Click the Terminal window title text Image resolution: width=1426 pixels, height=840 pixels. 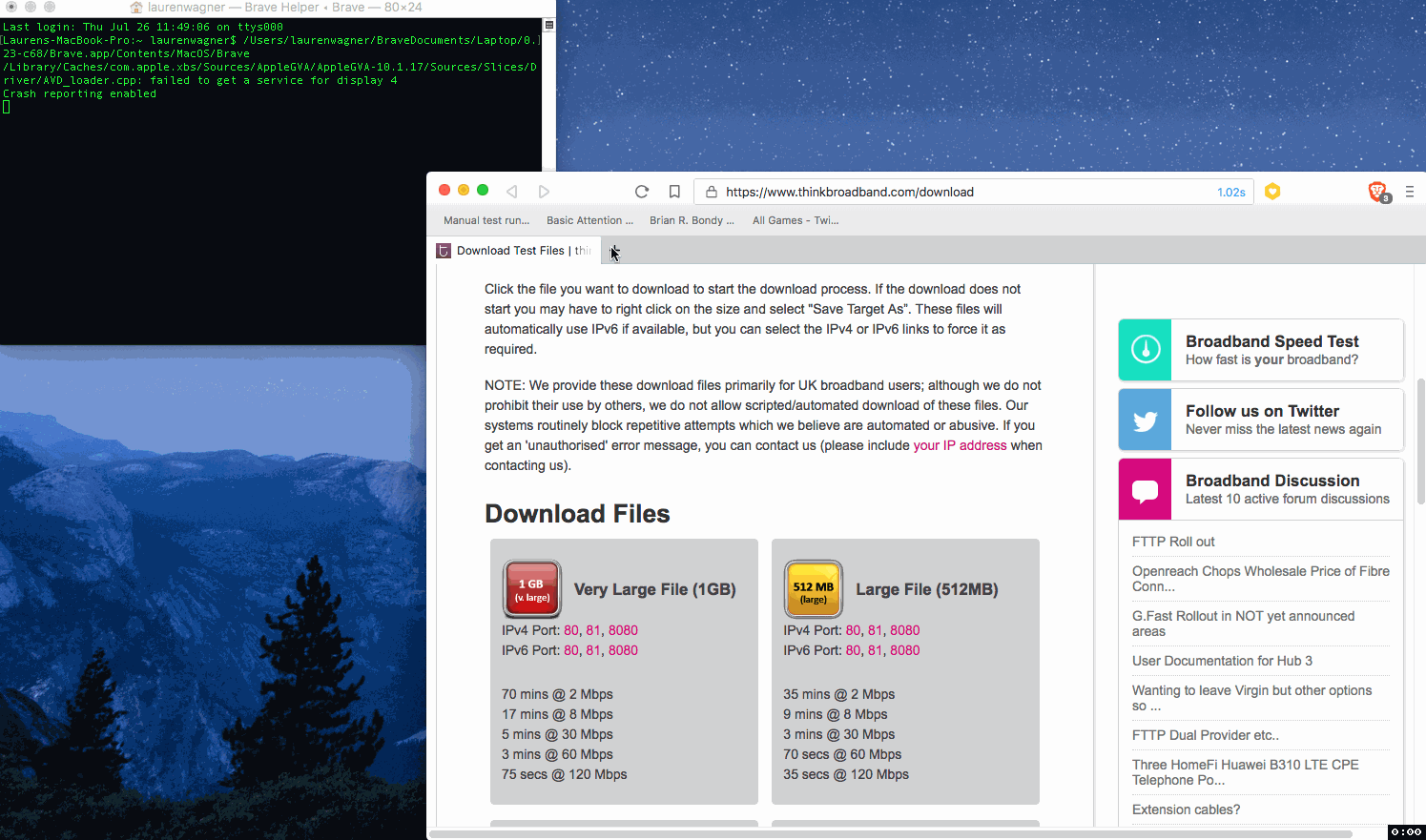tap(284, 7)
